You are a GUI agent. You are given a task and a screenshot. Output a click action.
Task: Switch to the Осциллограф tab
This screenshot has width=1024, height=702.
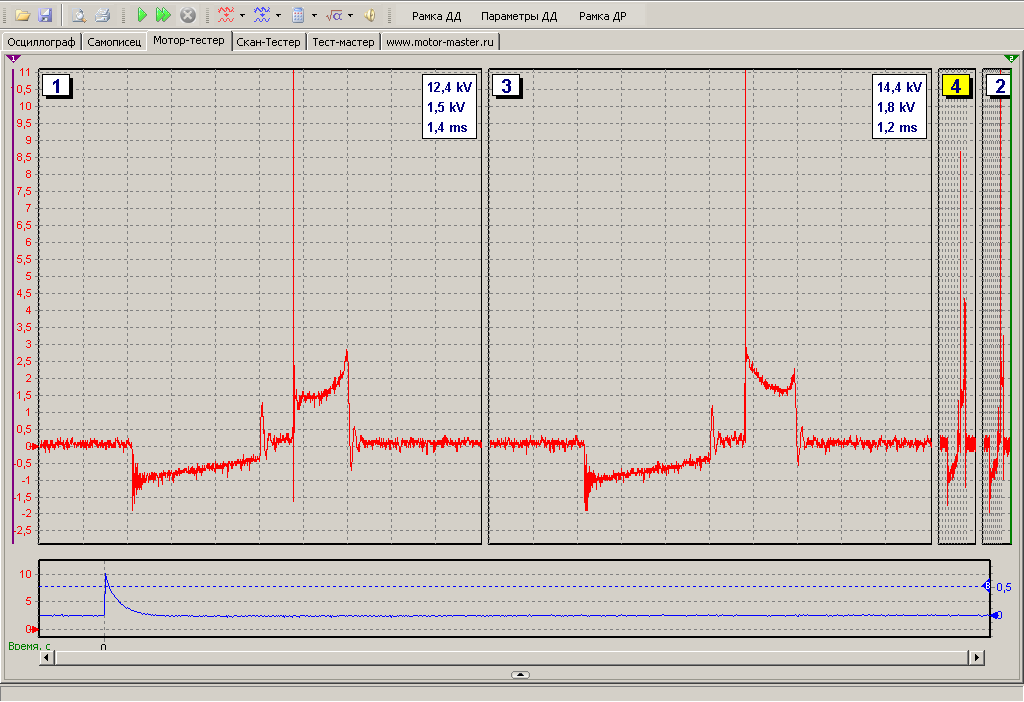[41, 42]
